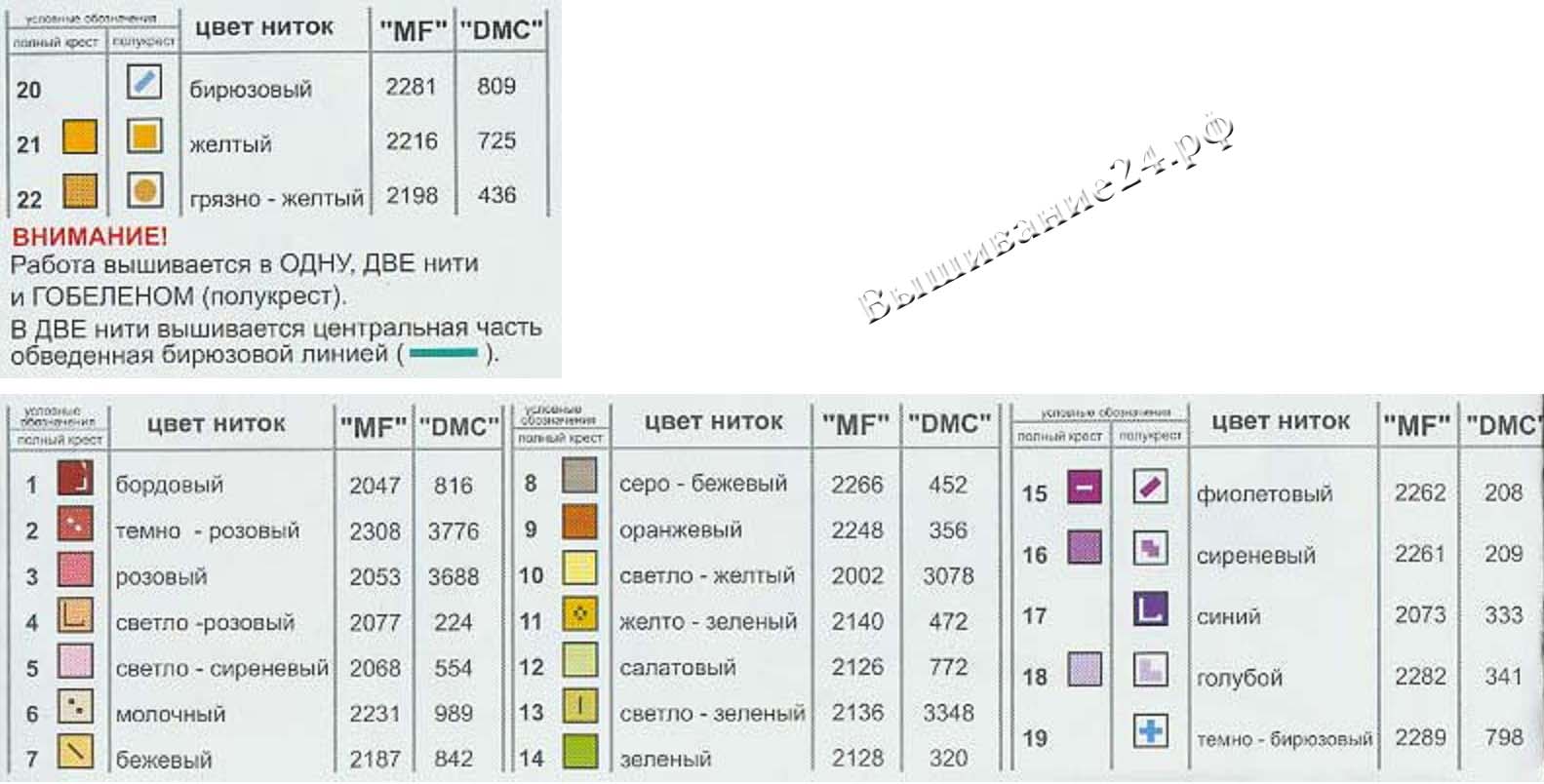Image resolution: width=1544 pixels, height=784 pixels.
Task: Select the светло-желтый swatch in row 10
Action: (x=578, y=569)
